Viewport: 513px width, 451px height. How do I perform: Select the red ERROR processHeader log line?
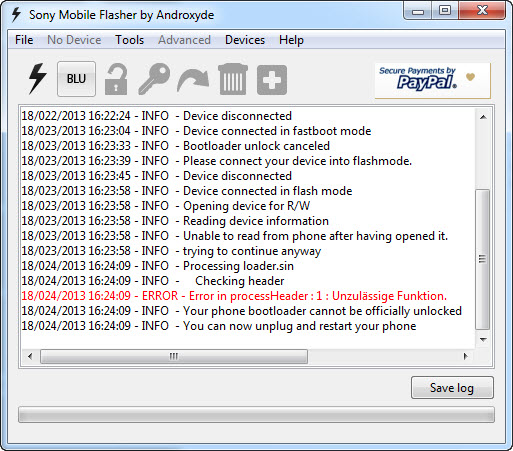click(234, 296)
